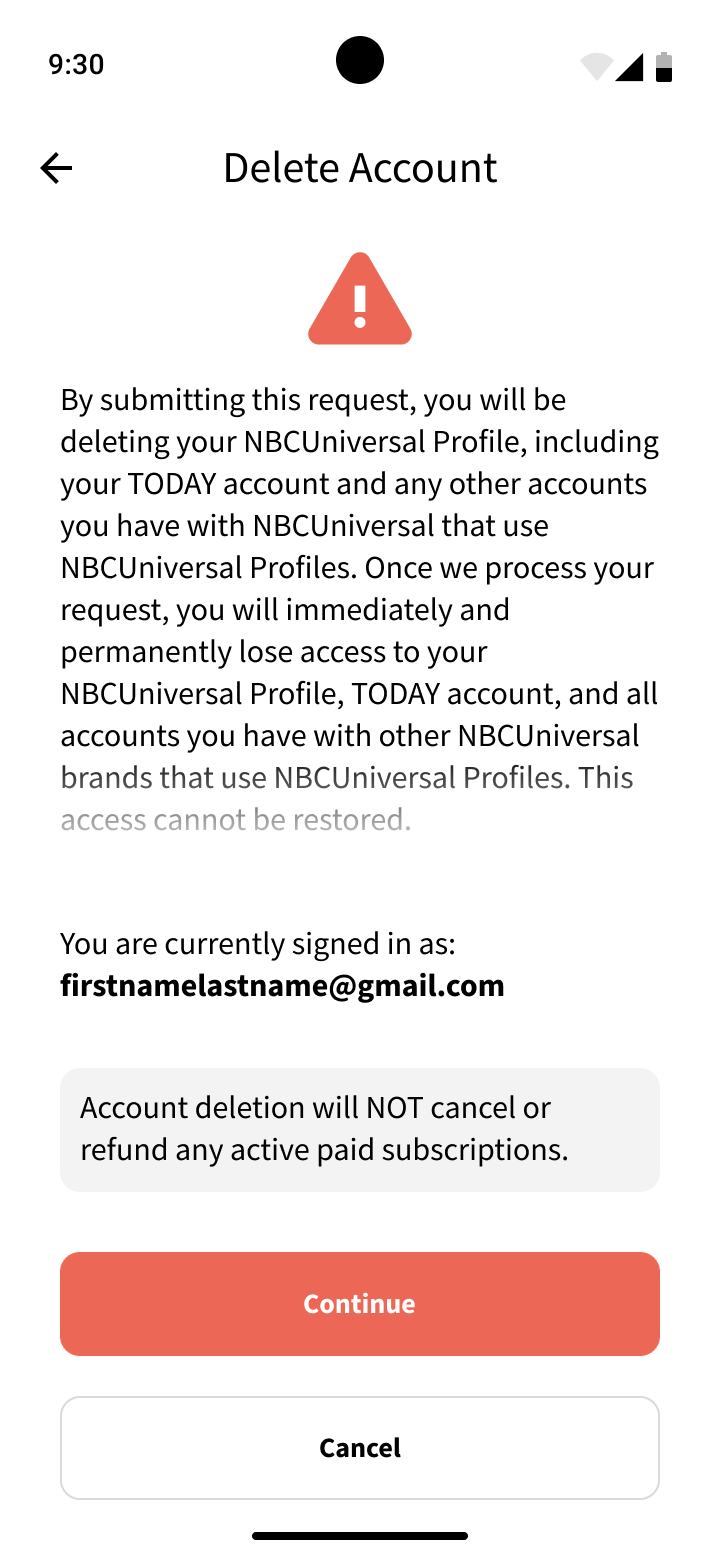720x1560 pixels.
Task: Tap the cellular signal status icon
Action: tap(629, 66)
